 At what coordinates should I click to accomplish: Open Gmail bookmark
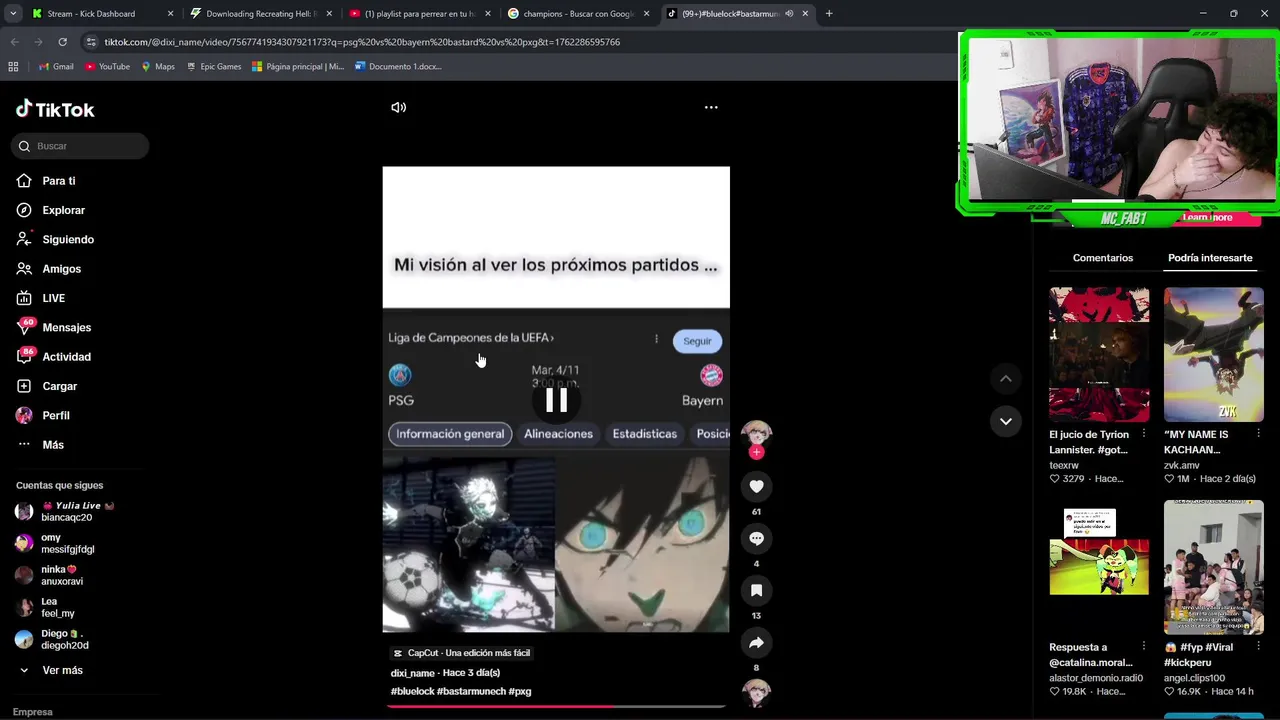coord(56,67)
